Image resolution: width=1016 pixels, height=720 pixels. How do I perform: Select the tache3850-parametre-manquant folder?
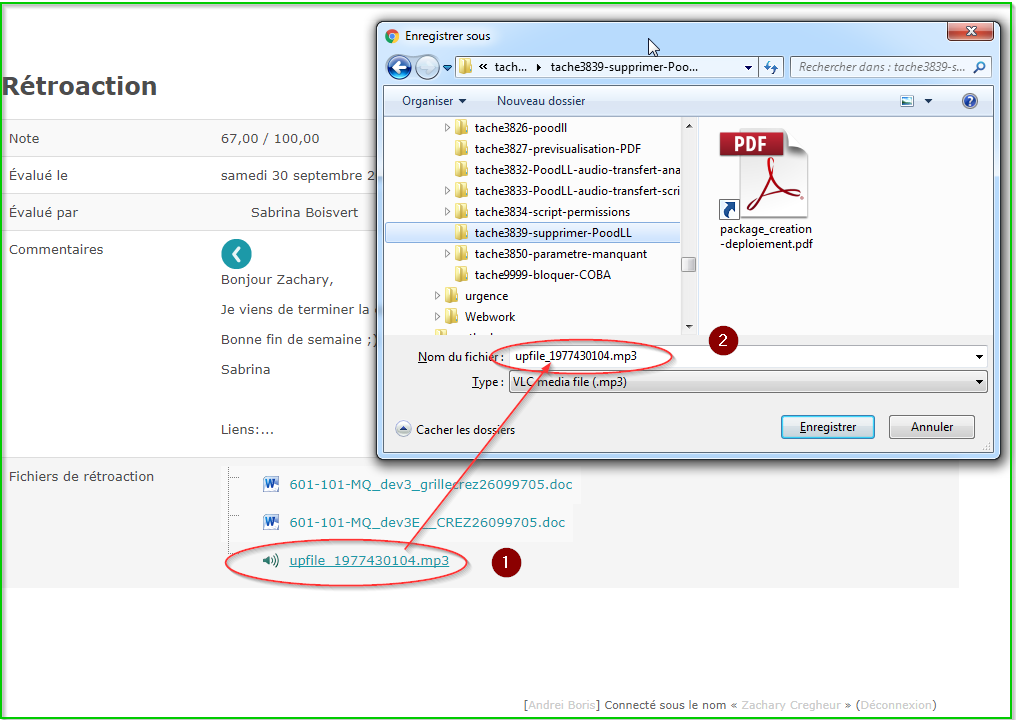click(x=560, y=254)
